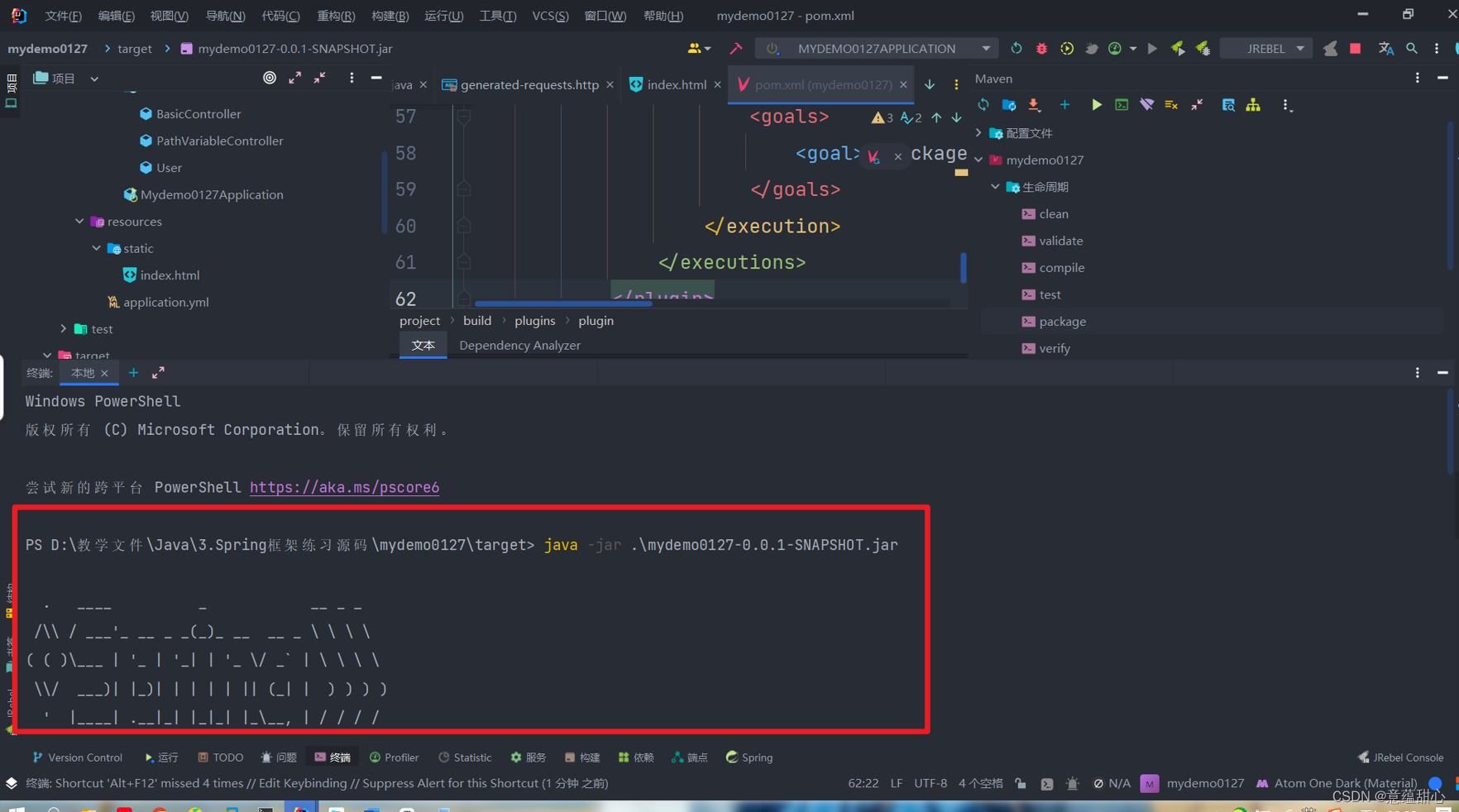This screenshot has width=1459, height=812.
Task: Click the editor horizontal scrollbar
Action: [563, 303]
